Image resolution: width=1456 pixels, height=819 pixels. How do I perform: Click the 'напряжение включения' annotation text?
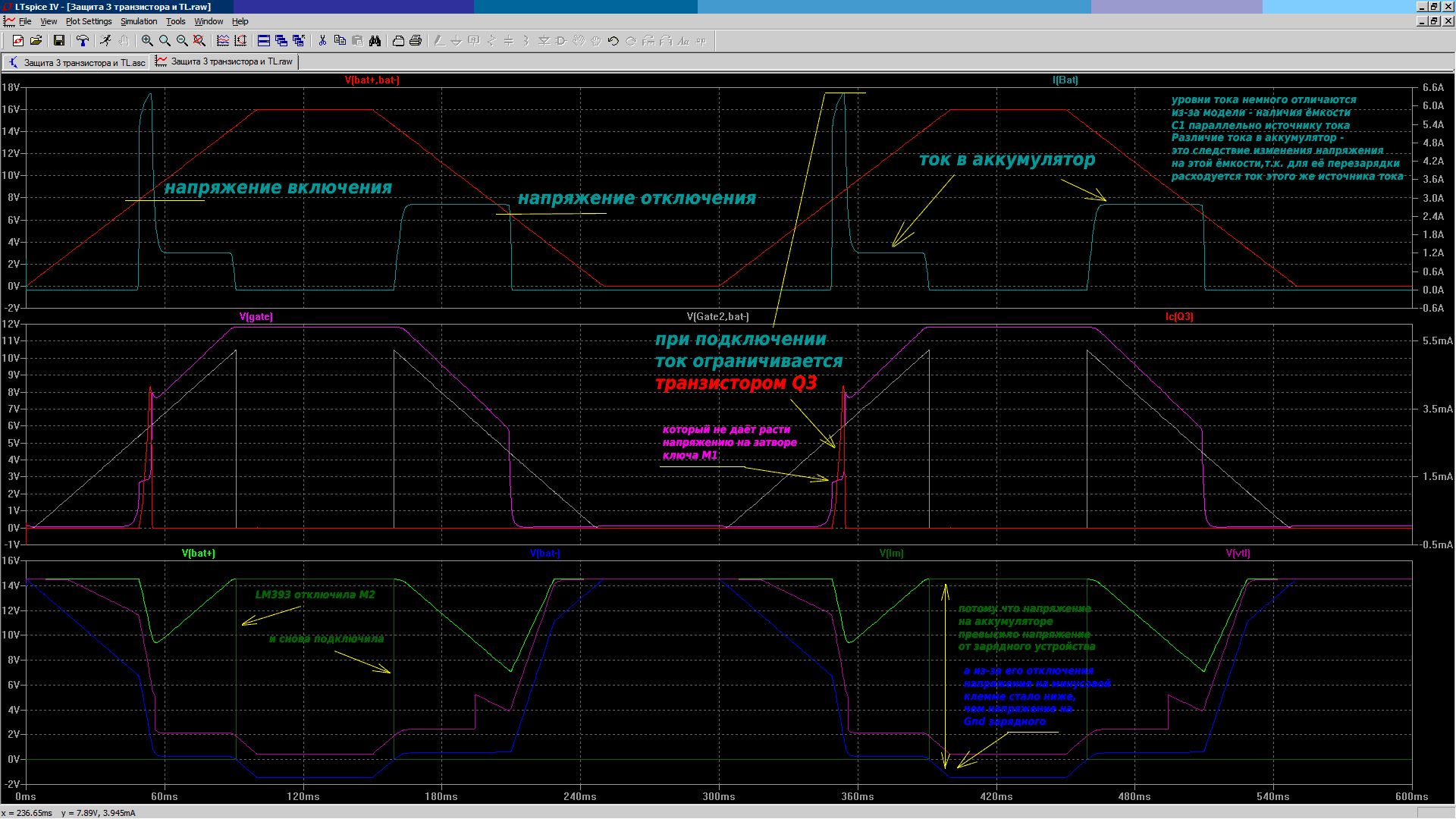pos(278,187)
